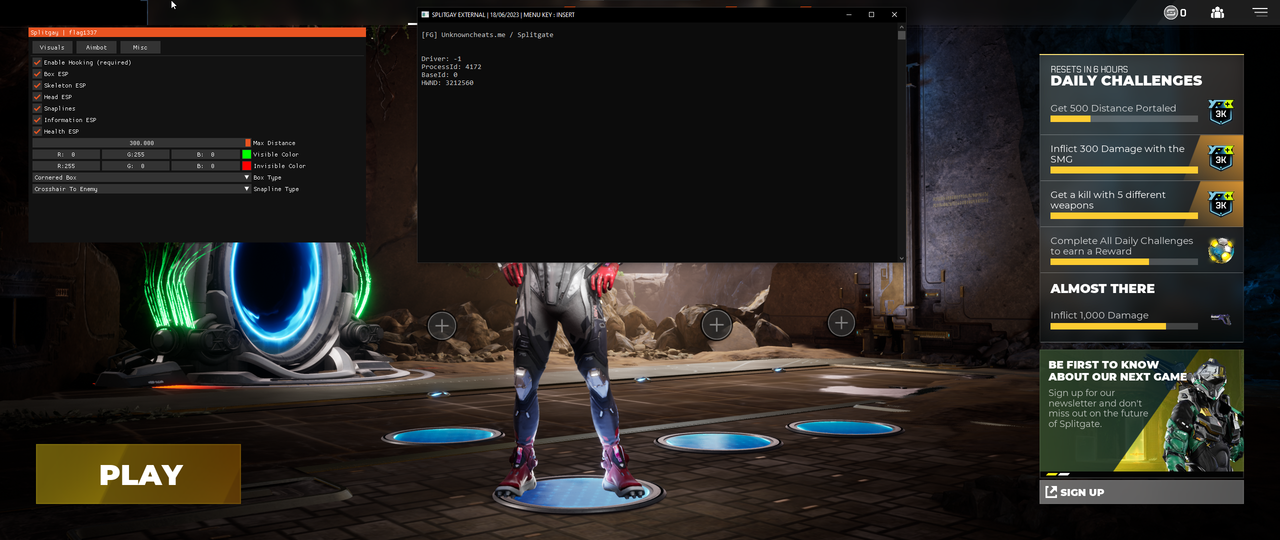
Task: Click Invisible Color R:255 field
Action: [66, 166]
